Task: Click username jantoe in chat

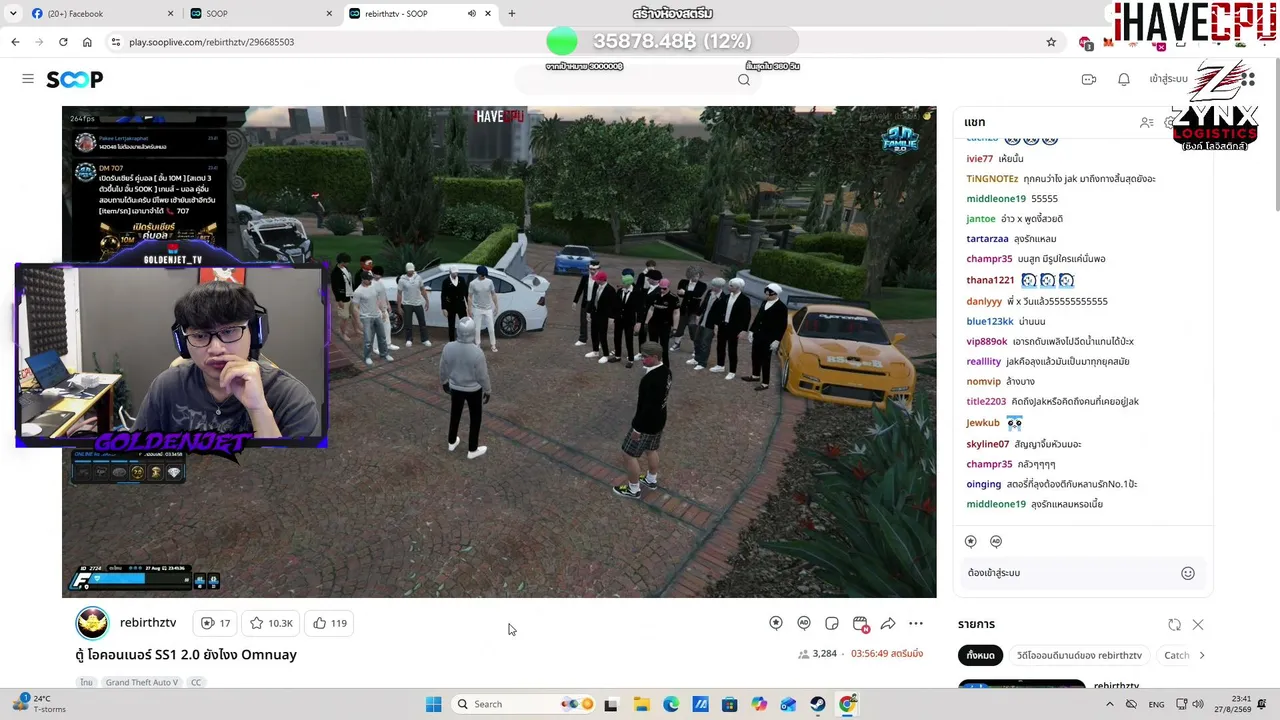Action: 981,219
